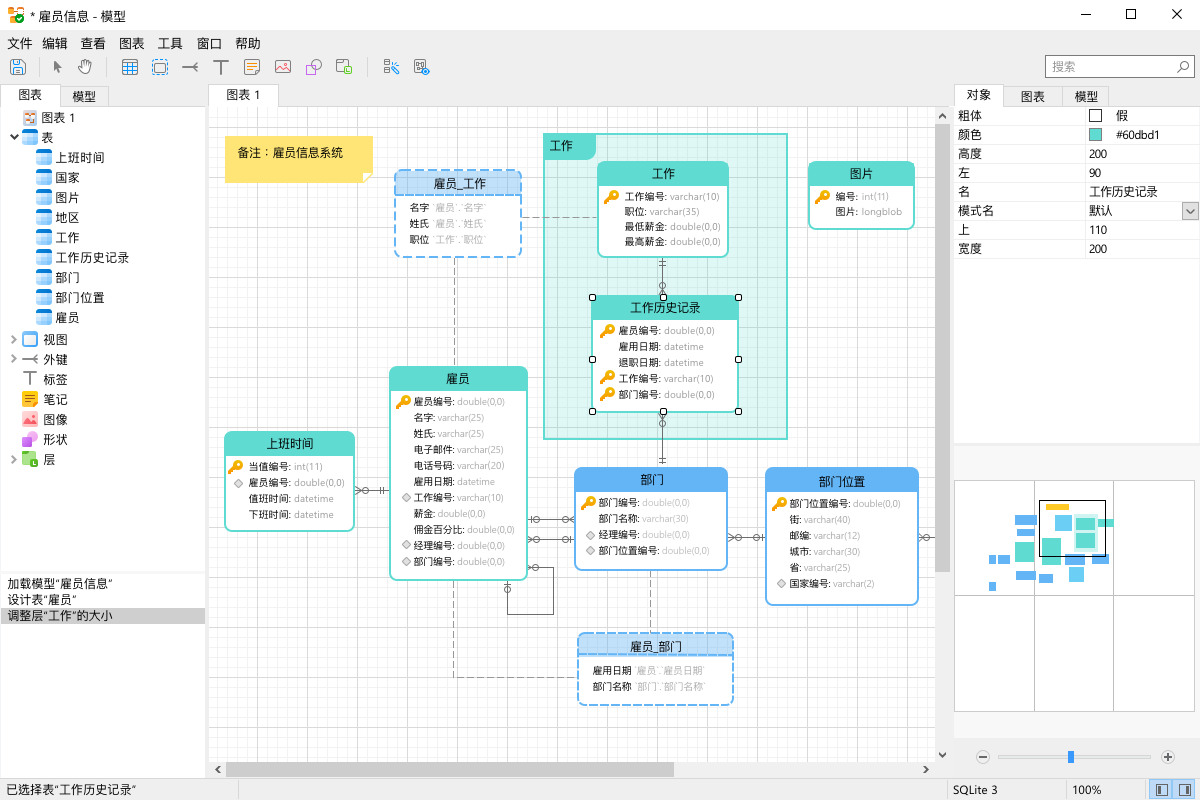Viewport: 1200px width, 800px height.
Task: Open the 模式名 dropdown arrow
Action: 1190,211
